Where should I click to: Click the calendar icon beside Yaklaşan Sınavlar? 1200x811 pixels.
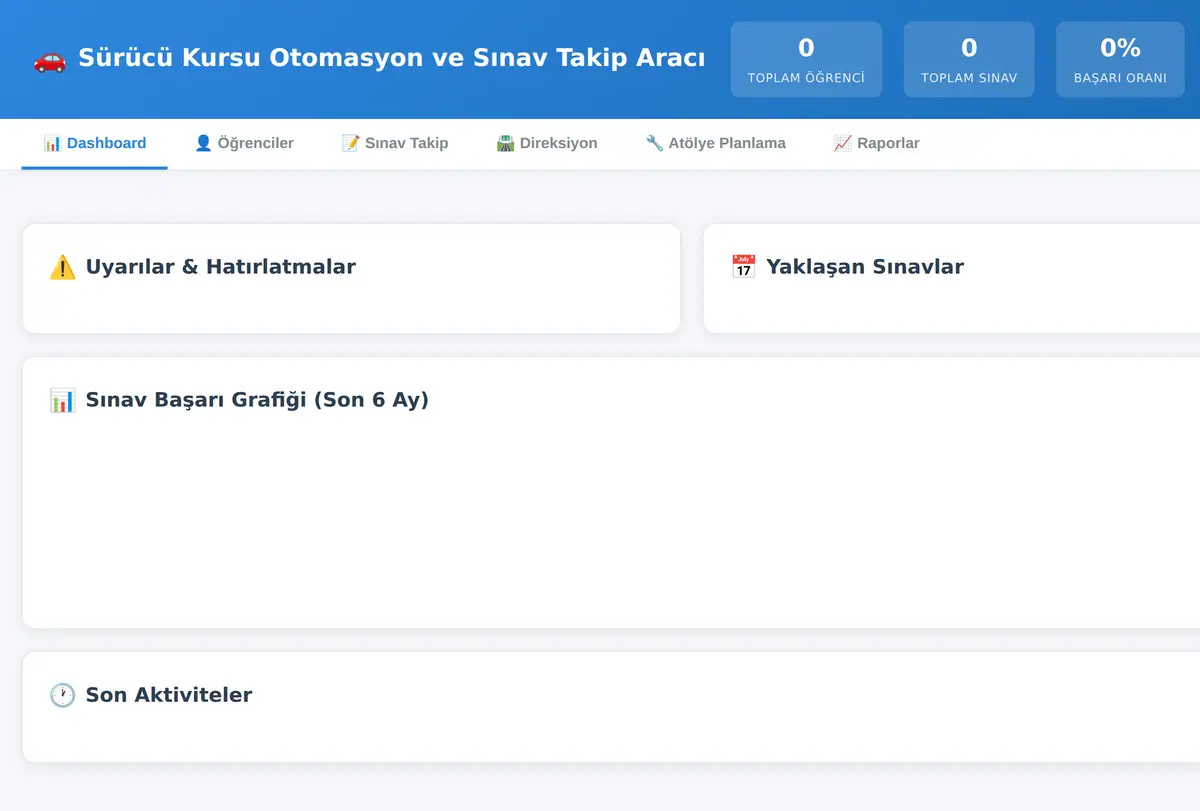743,267
